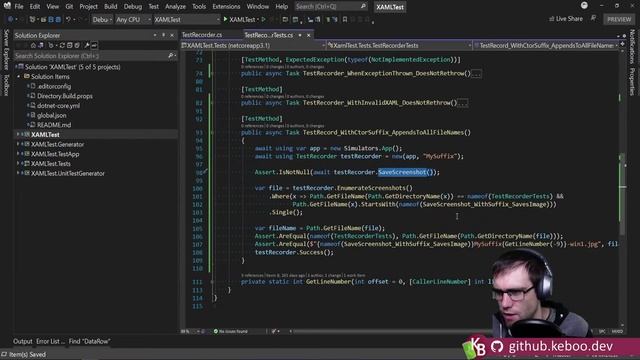The width and height of the screenshot is (640, 360).
Task: Expand the XAMLTest.Tests project node
Action: pos(18,164)
